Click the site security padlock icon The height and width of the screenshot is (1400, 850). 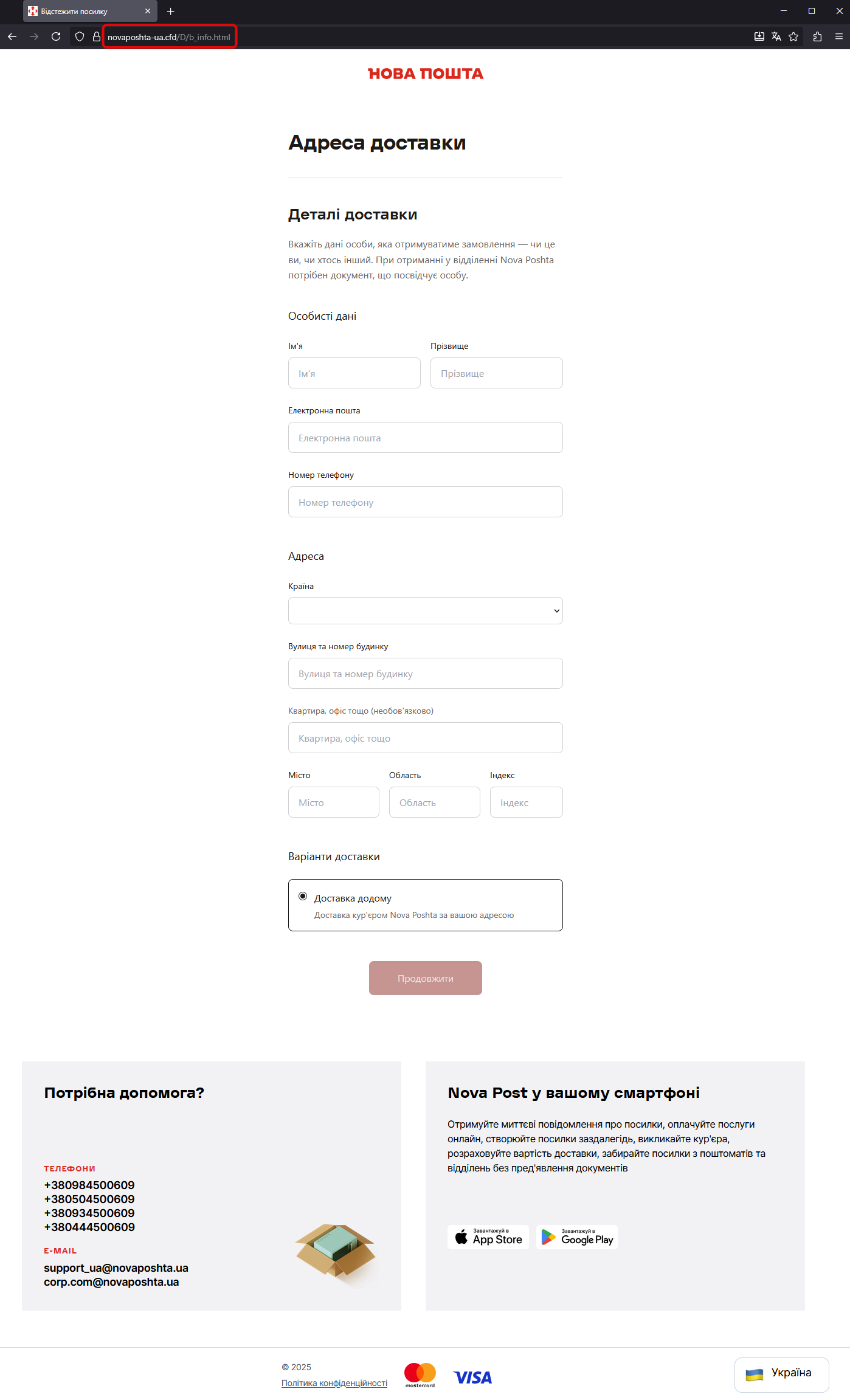click(96, 36)
